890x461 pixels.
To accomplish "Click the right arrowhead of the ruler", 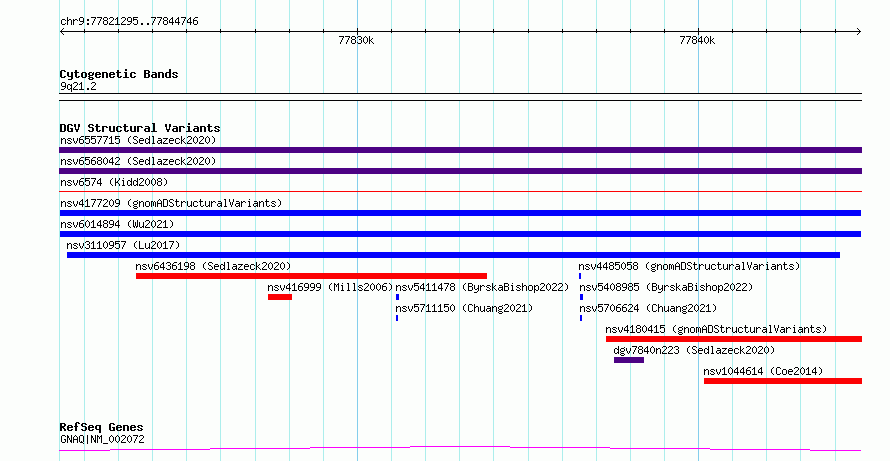I will (858, 32).
